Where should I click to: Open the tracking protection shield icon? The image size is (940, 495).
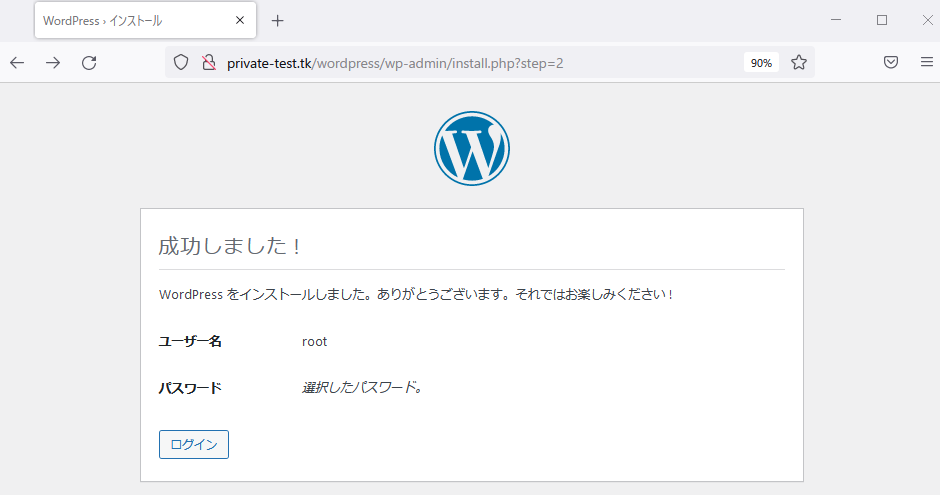point(181,62)
